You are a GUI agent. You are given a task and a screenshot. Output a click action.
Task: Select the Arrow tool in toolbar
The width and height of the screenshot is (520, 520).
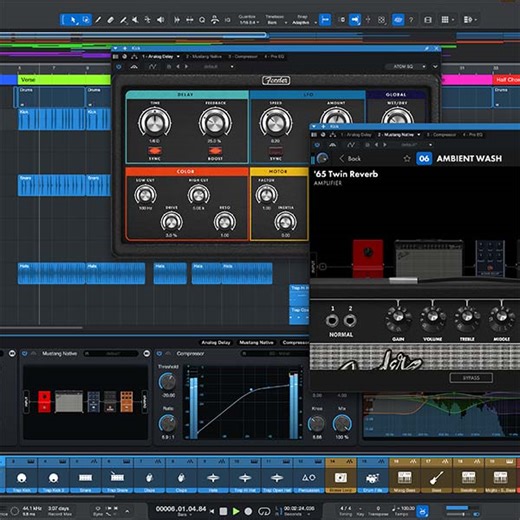point(72,20)
